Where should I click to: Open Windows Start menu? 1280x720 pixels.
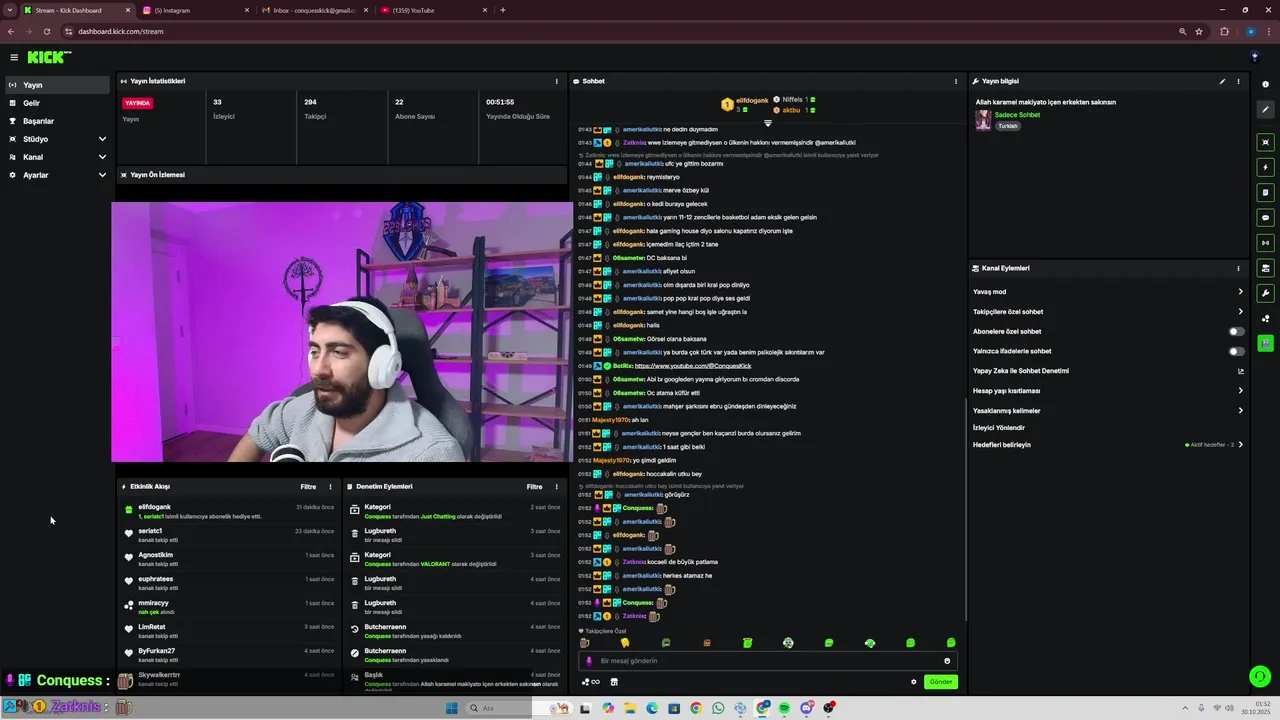tap(451, 708)
